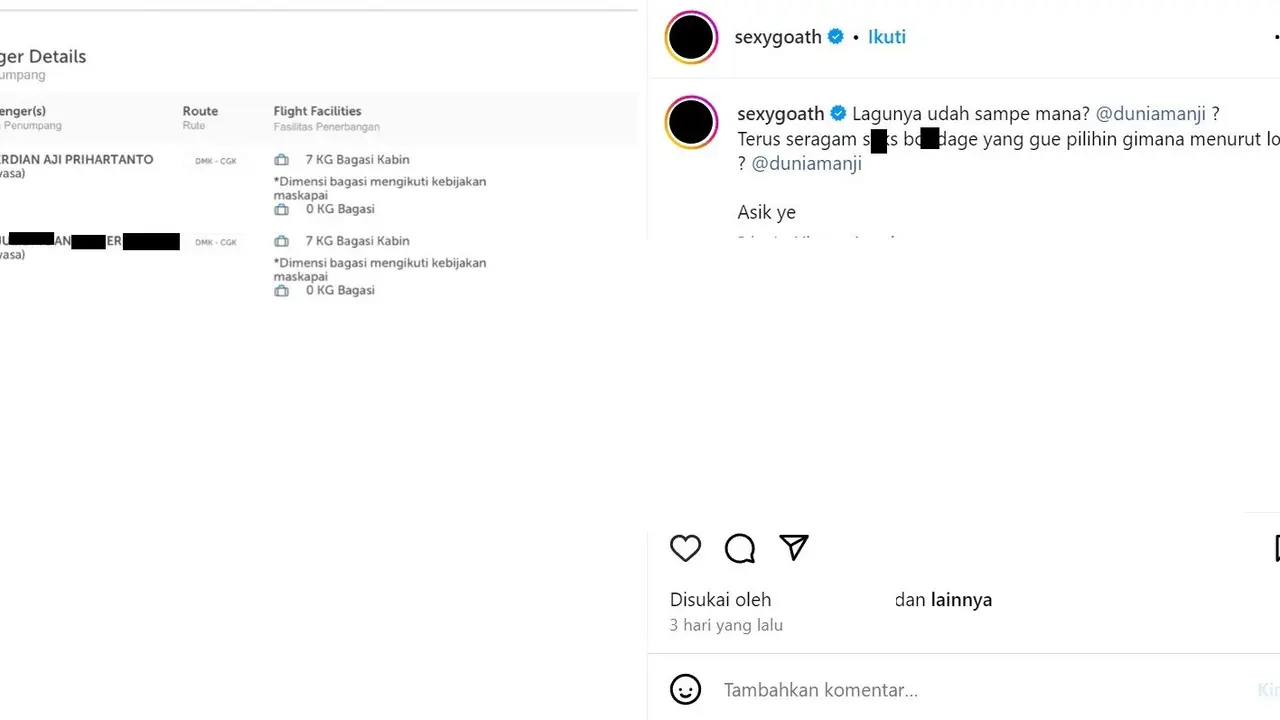Open comments using the speech bubble icon
Image resolution: width=1280 pixels, height=720 pixels.
click(x=739, y=548)
